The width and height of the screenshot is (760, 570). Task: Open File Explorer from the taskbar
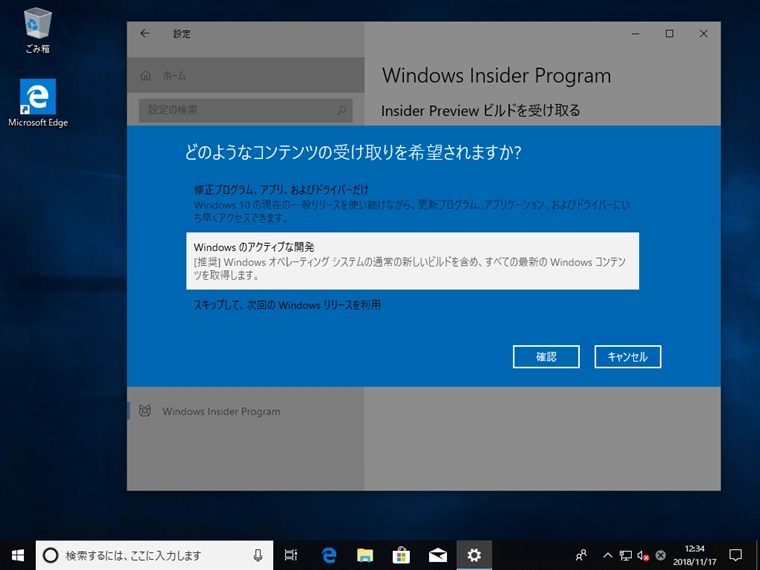click(365, 555)
